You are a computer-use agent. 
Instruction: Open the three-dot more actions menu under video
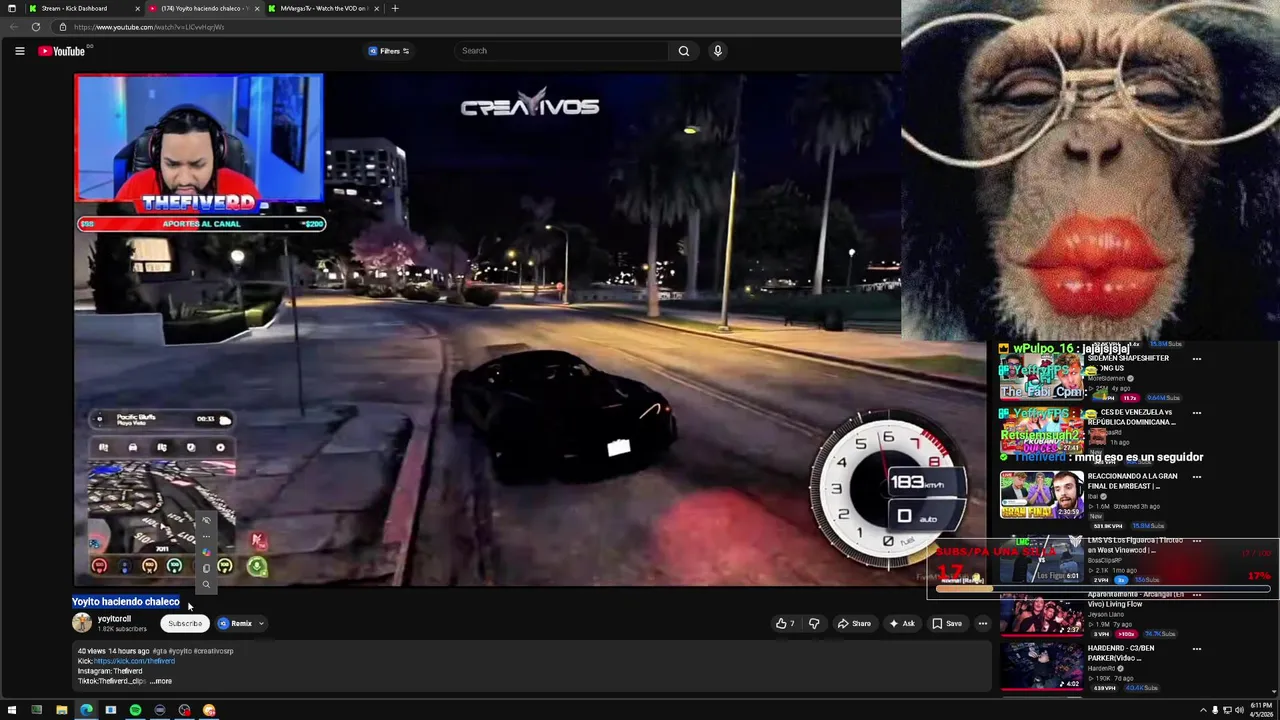click(x=983, y=624)
